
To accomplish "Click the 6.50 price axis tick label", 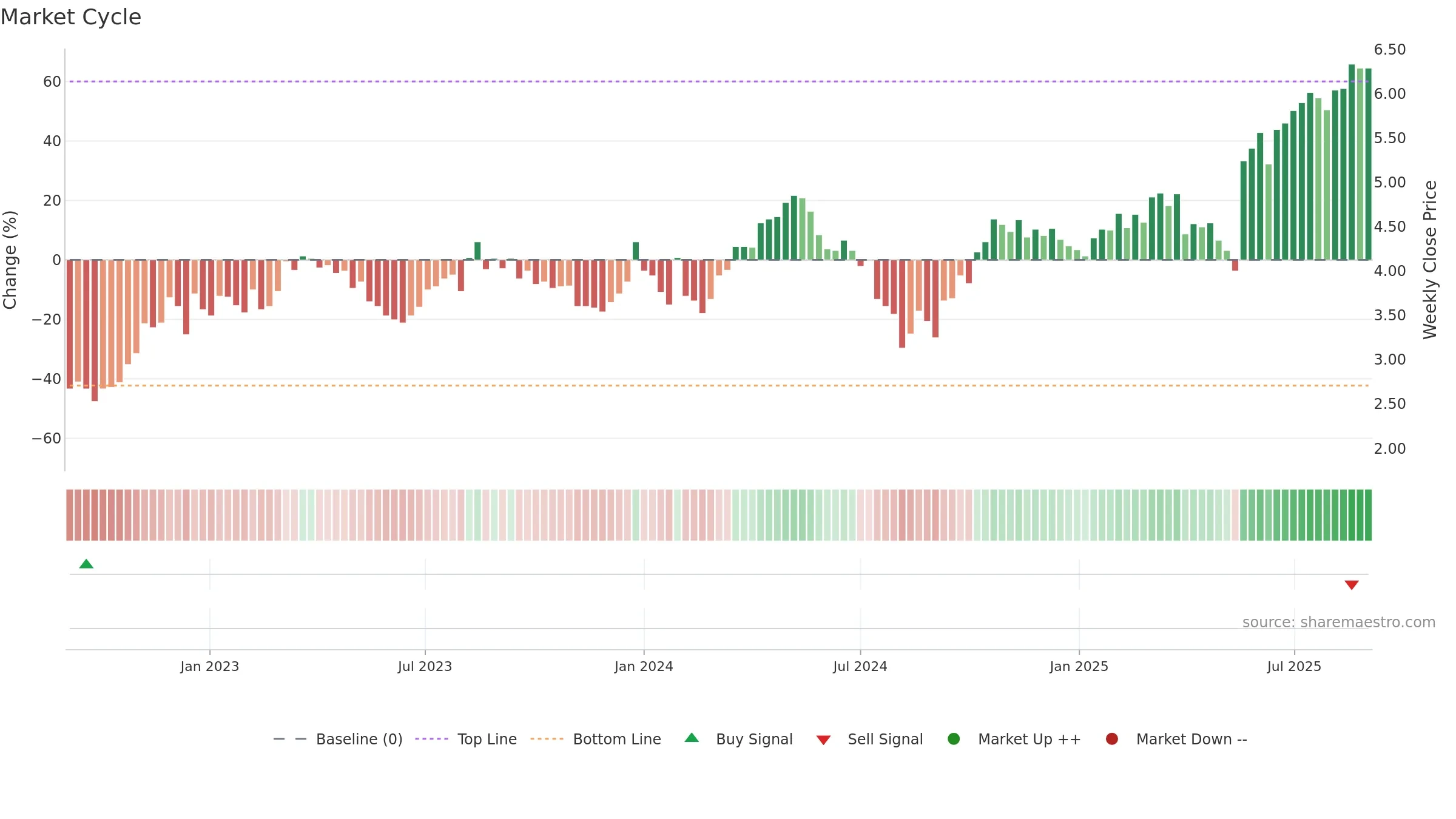I will (1389, 49).
